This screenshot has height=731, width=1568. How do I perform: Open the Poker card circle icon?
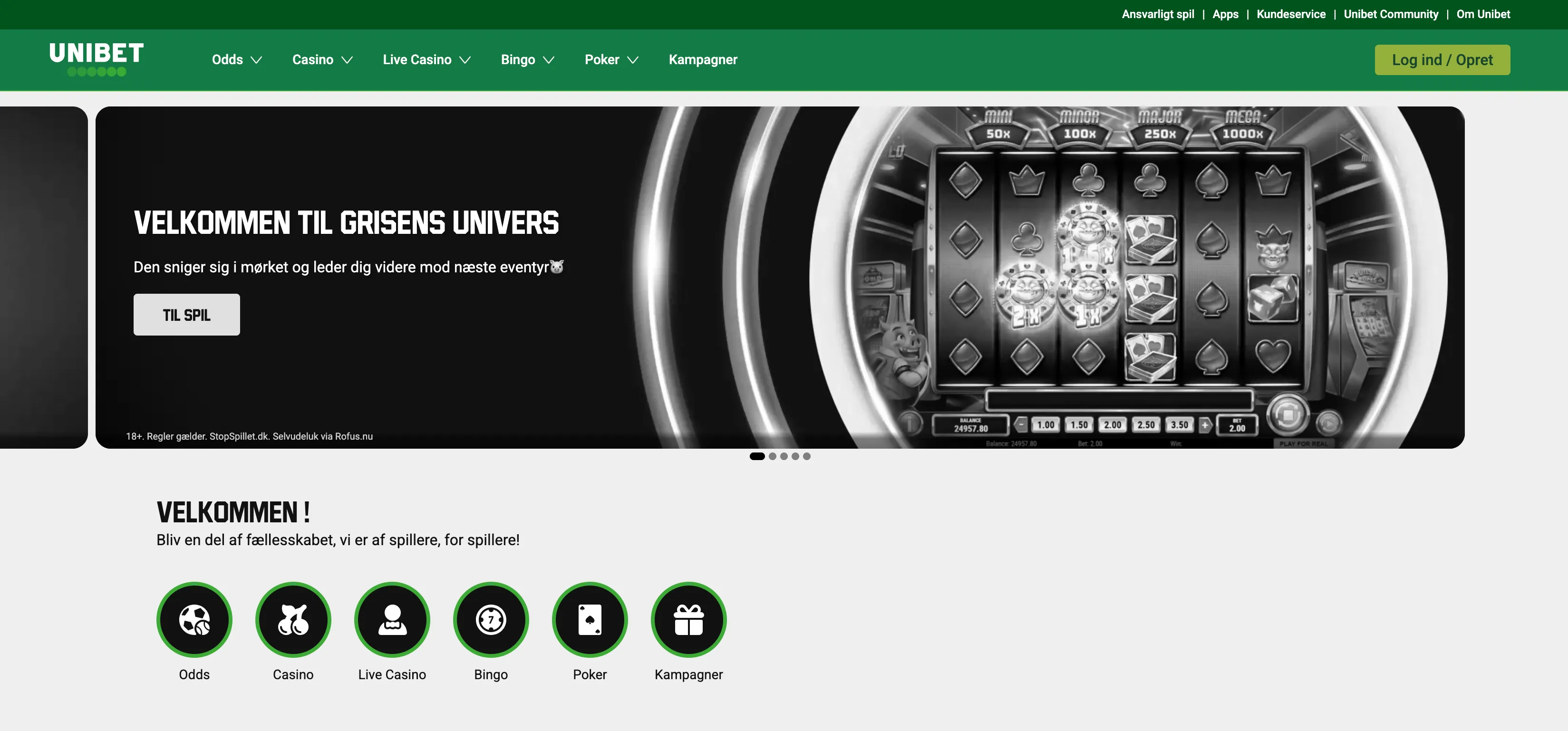point(590,620)
